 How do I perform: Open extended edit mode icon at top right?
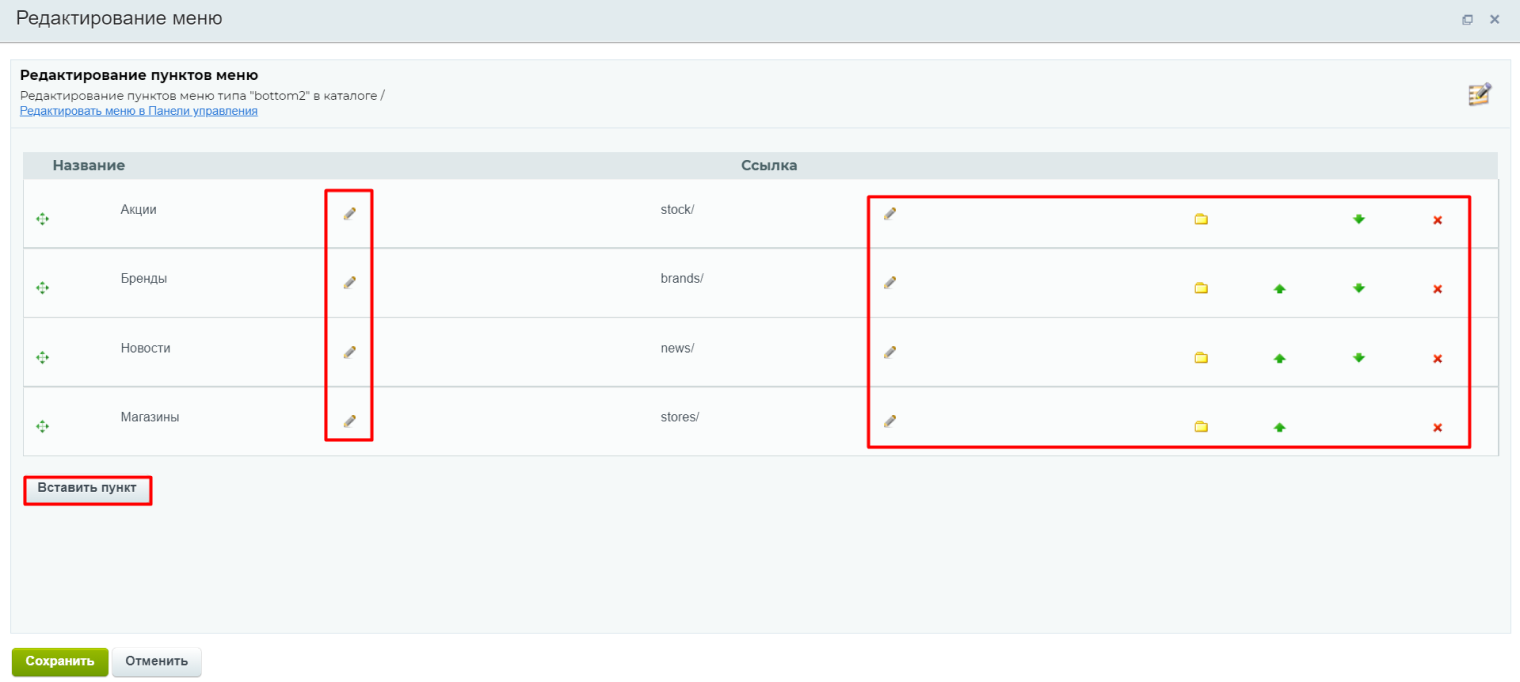(1479, 95)
